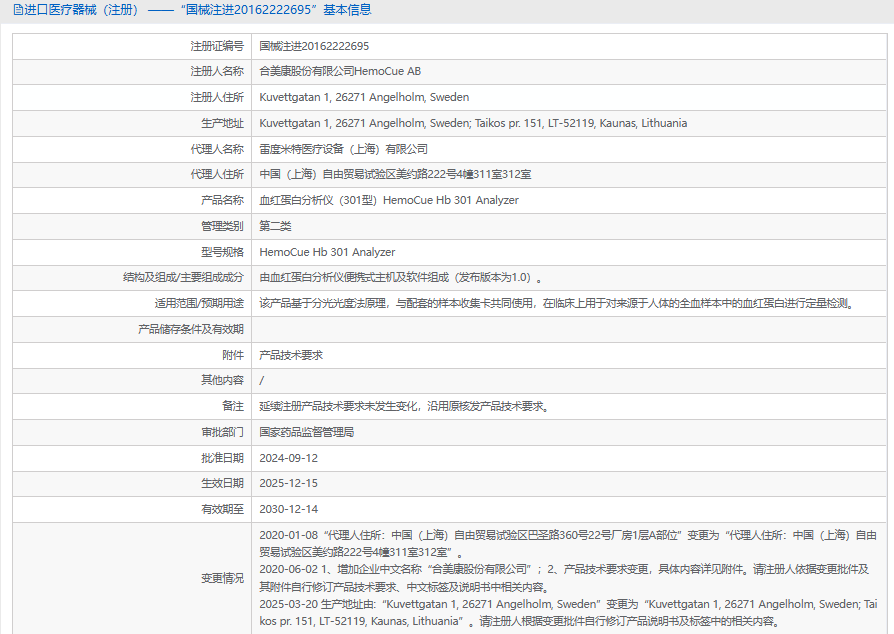The image size is (894, 634).
Task: Click the 审批部门 label
Action: [222, 432]
